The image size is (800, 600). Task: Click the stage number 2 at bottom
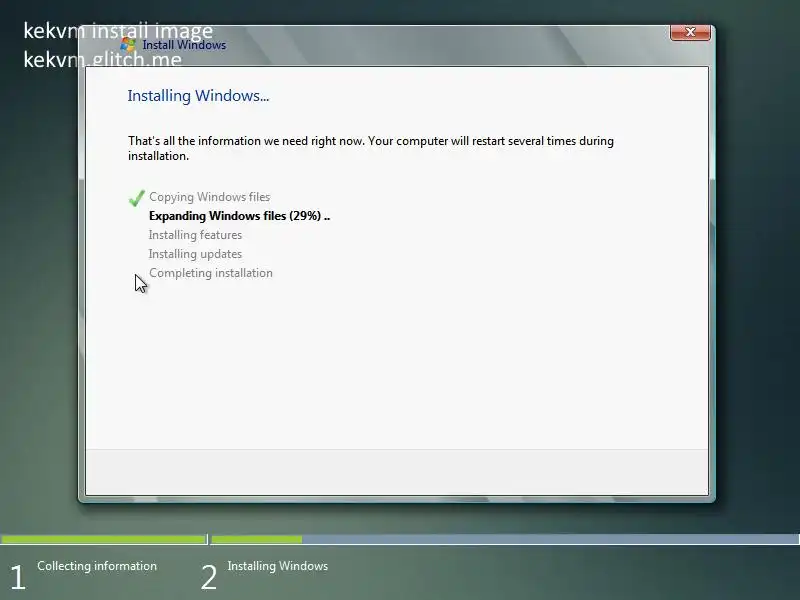209,578
